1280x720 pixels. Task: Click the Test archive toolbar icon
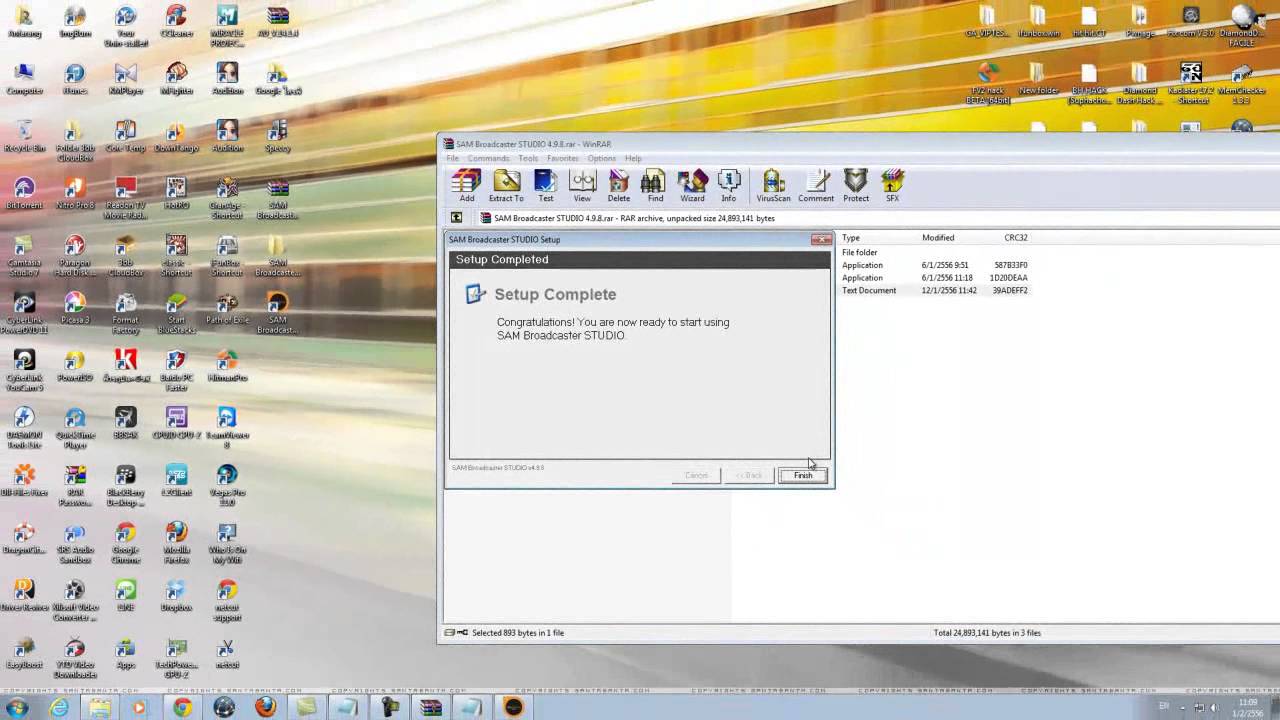[545, 186]
